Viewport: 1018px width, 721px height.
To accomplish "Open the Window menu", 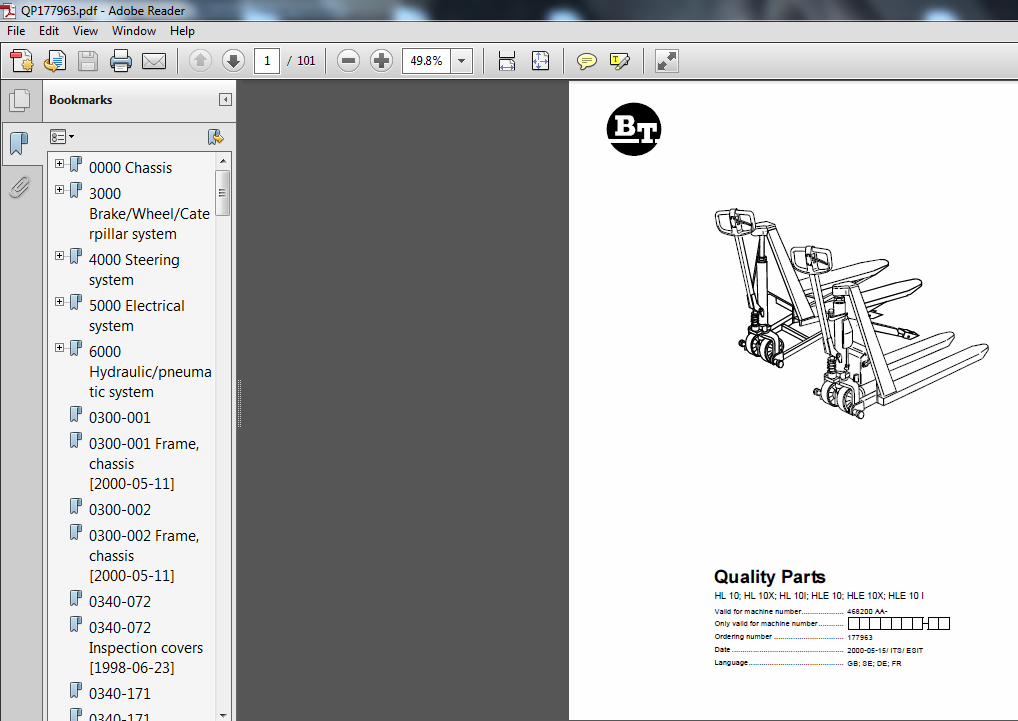I will click(x=134, y=31).
